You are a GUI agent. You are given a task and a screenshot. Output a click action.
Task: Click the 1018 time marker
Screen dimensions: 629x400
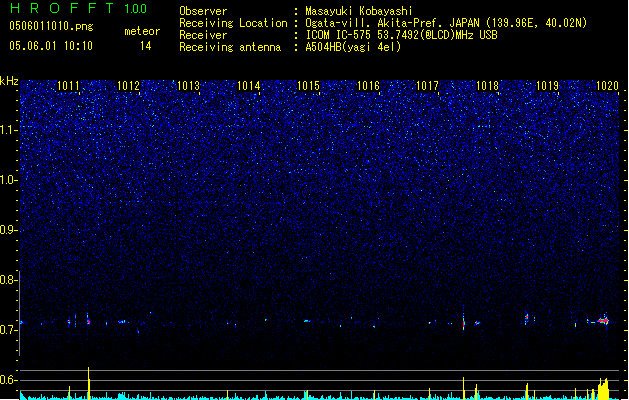(x=487, y=86)
